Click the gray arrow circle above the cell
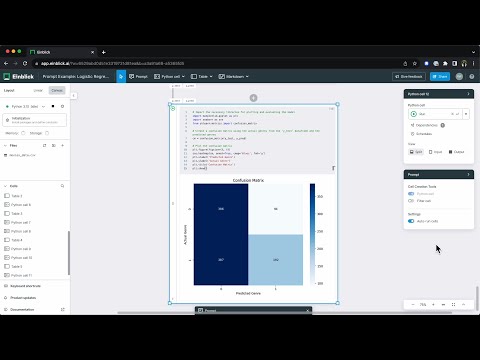Viewport: 480px width, 360px height. click(253, 98)
